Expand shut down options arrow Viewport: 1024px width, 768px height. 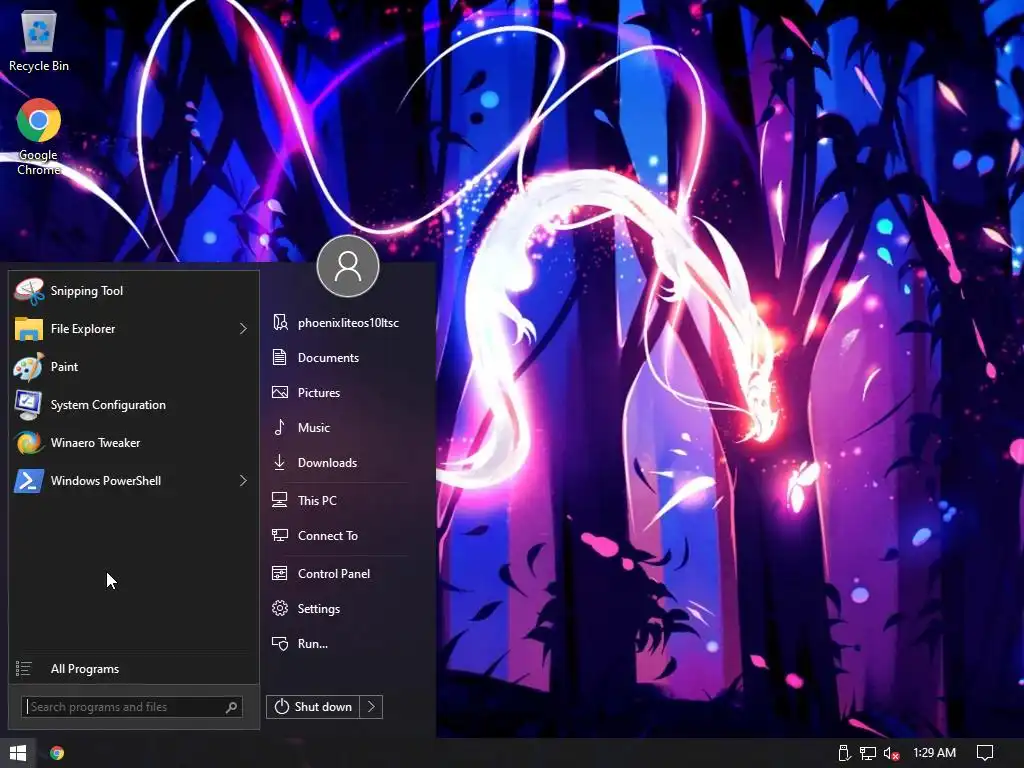pyautogui.click(x=371, y=707)
